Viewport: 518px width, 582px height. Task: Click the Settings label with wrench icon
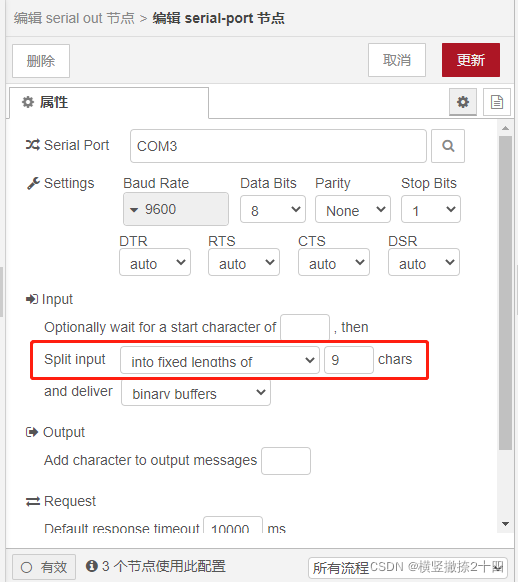(60, 183)
